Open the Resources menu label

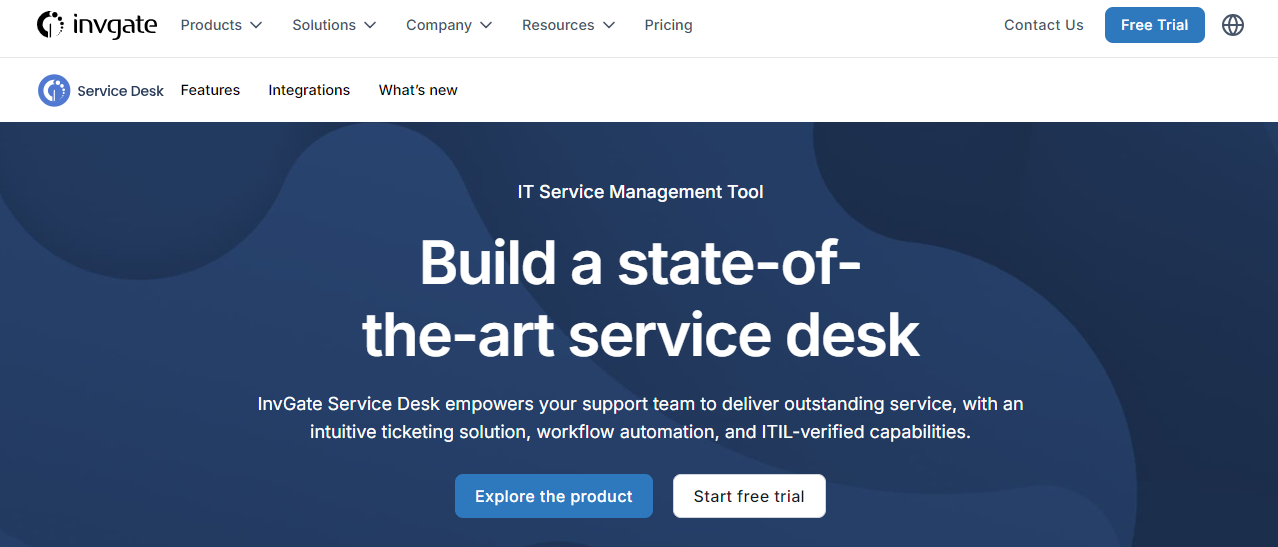click(x=558, y=25)
